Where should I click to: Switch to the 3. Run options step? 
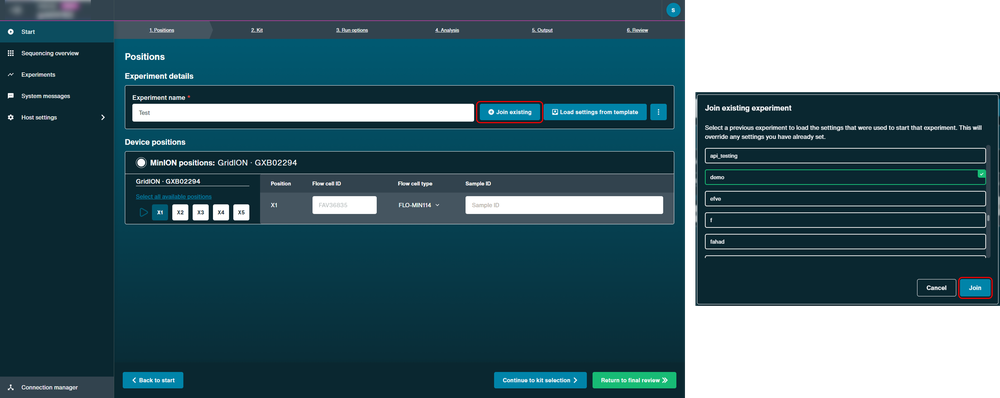click(x=352, y=30)
